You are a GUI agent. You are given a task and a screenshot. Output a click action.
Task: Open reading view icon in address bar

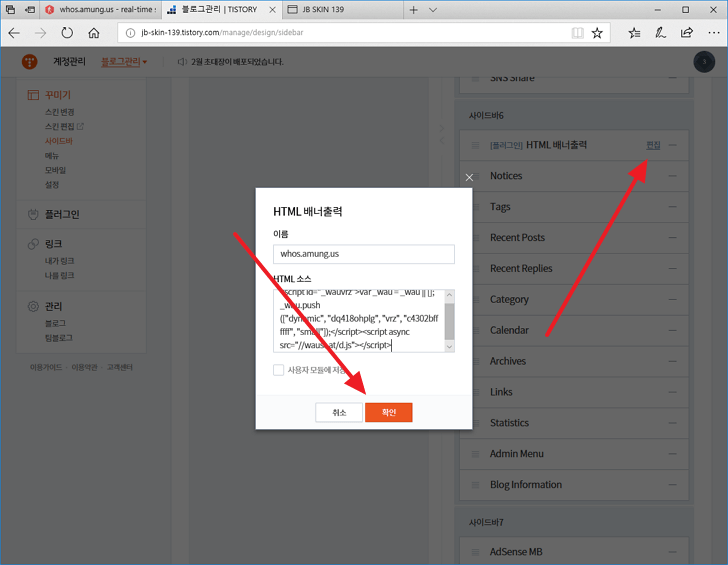tap(578, 32)
